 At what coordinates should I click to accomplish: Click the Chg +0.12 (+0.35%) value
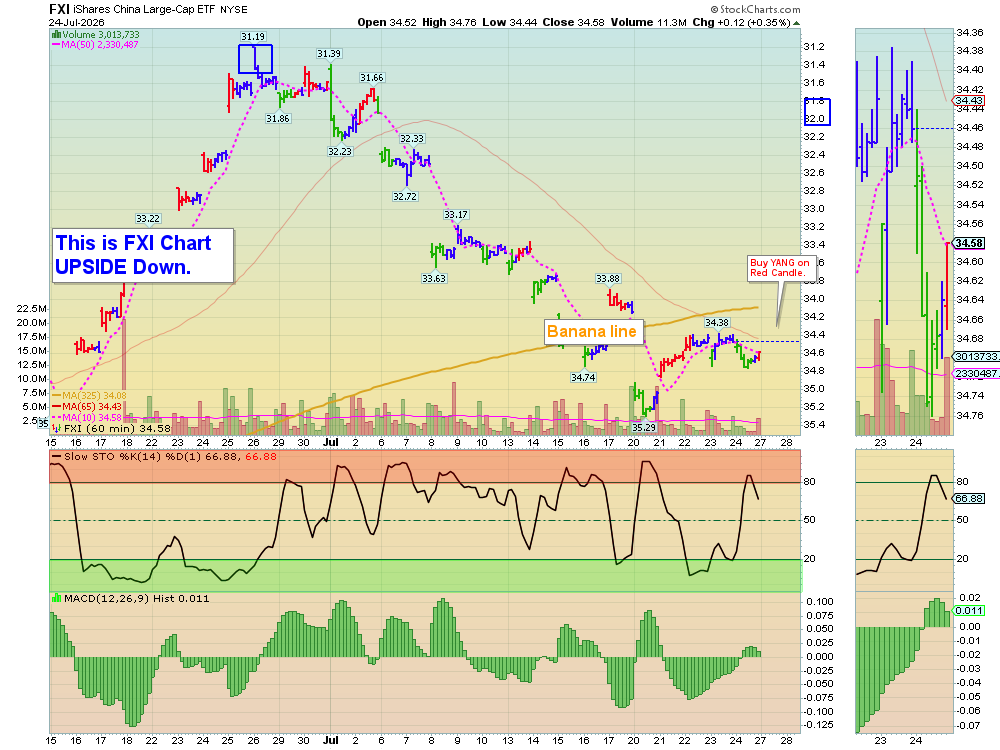741,22
